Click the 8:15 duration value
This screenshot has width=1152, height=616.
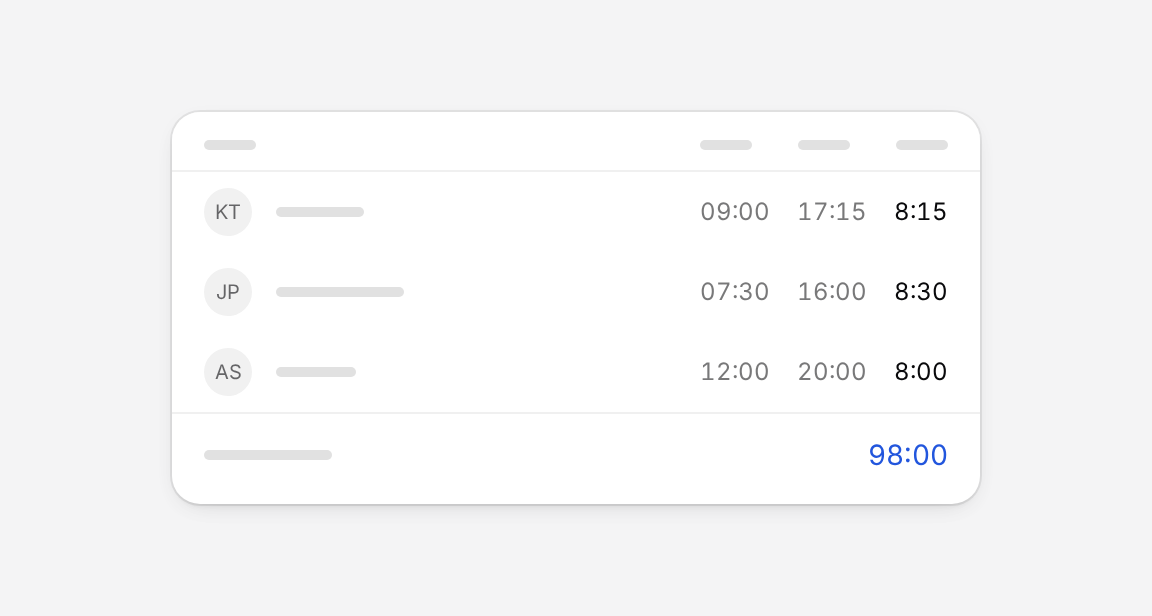click(x=921, y=212)
